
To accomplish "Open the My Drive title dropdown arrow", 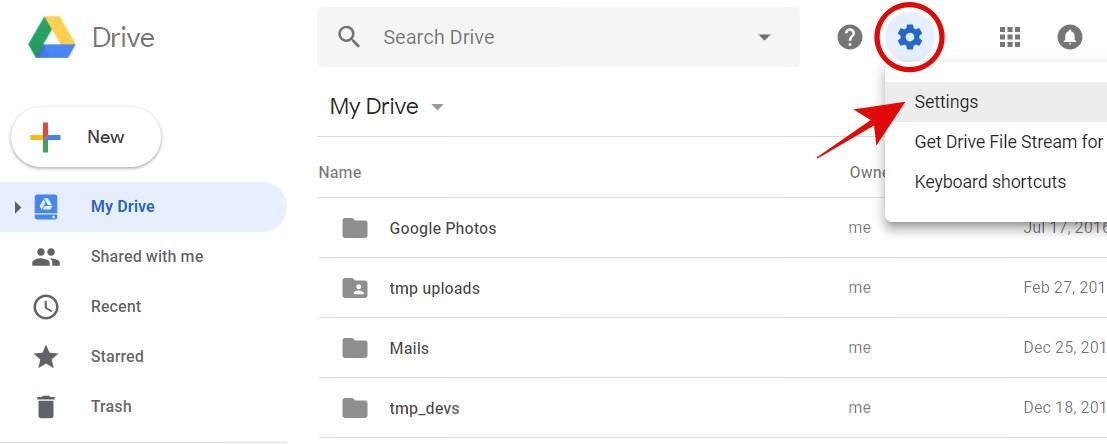I will [x=437, y=107].
